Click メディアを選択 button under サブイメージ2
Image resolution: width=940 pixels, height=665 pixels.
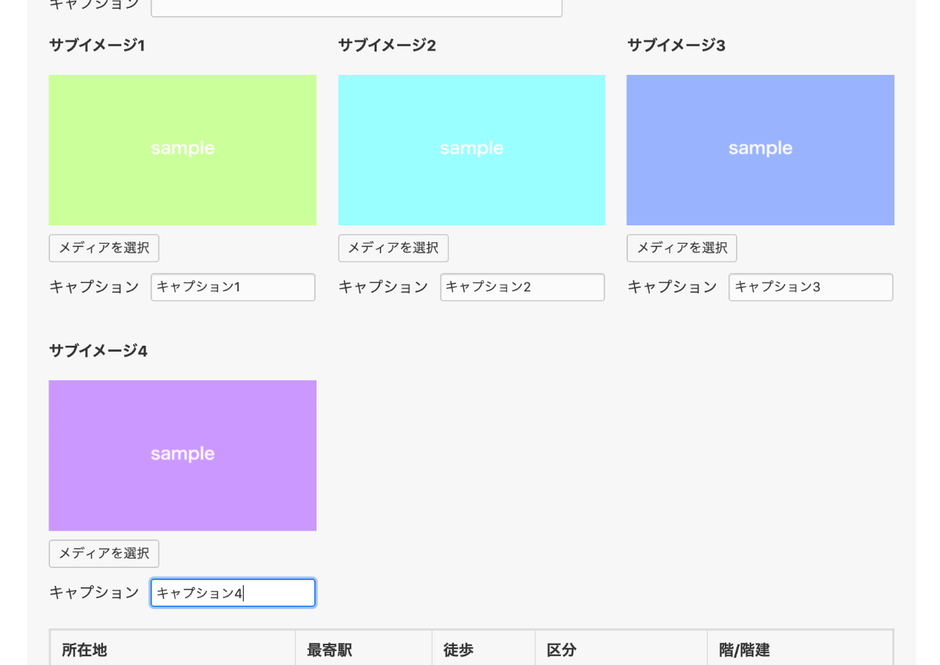click(x=393, y=247)
